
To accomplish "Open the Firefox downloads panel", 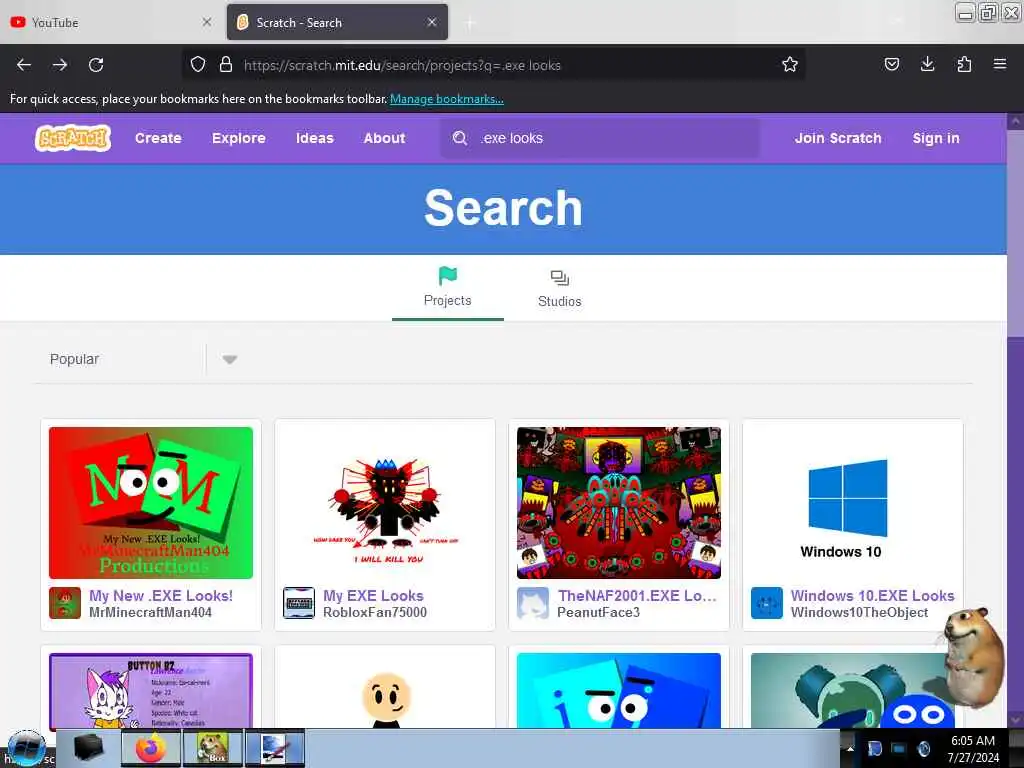I will coord(927,64).
